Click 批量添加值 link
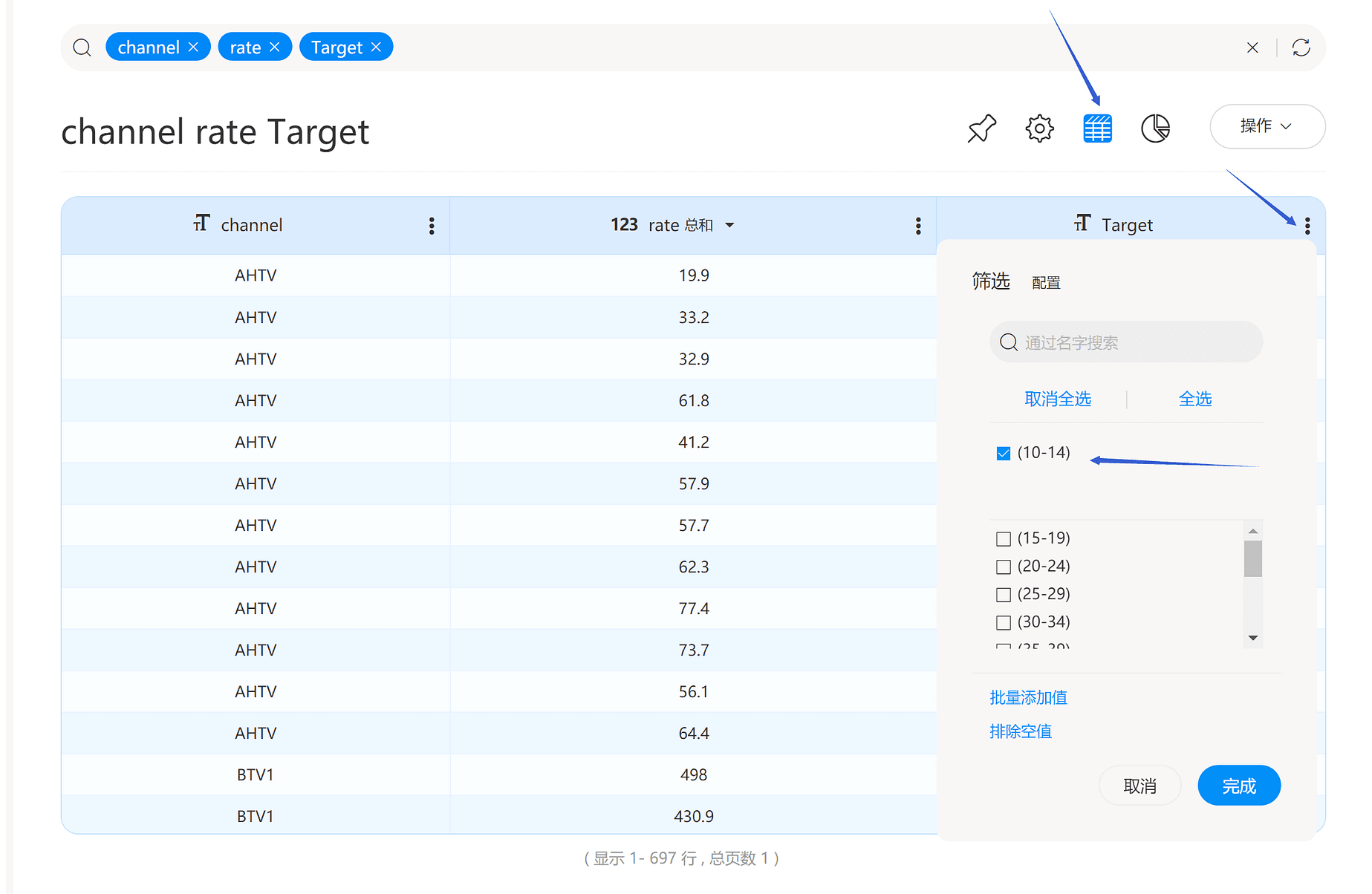 coord(1028,698)
